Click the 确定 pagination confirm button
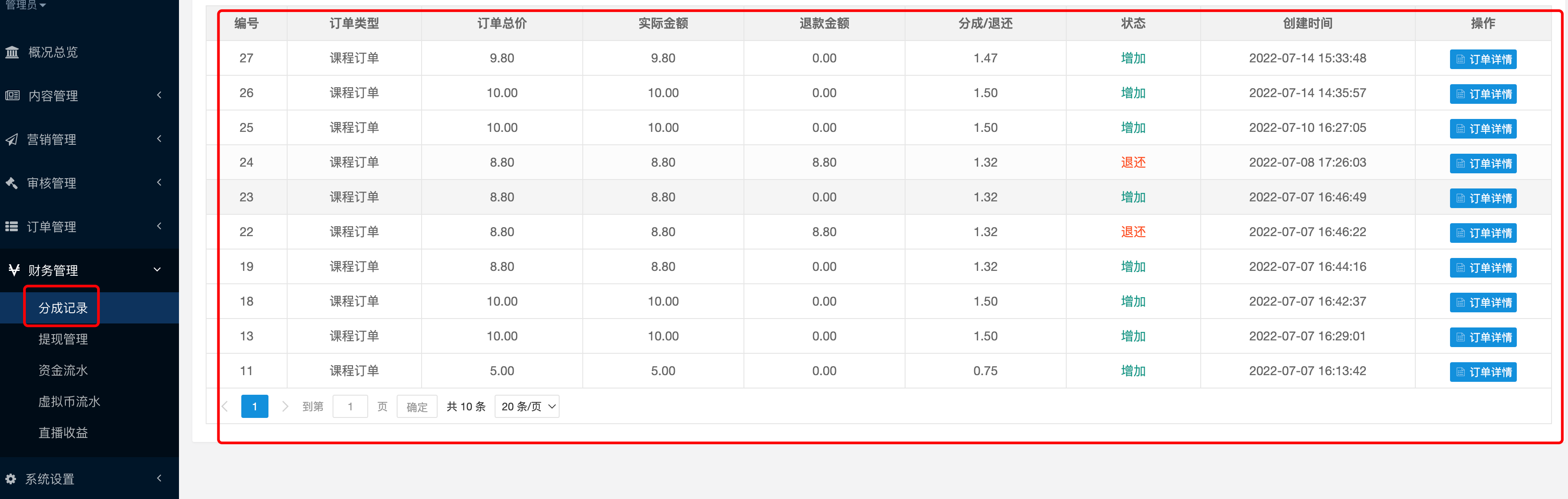The image size is (1568, 499). tap(417, 406)
